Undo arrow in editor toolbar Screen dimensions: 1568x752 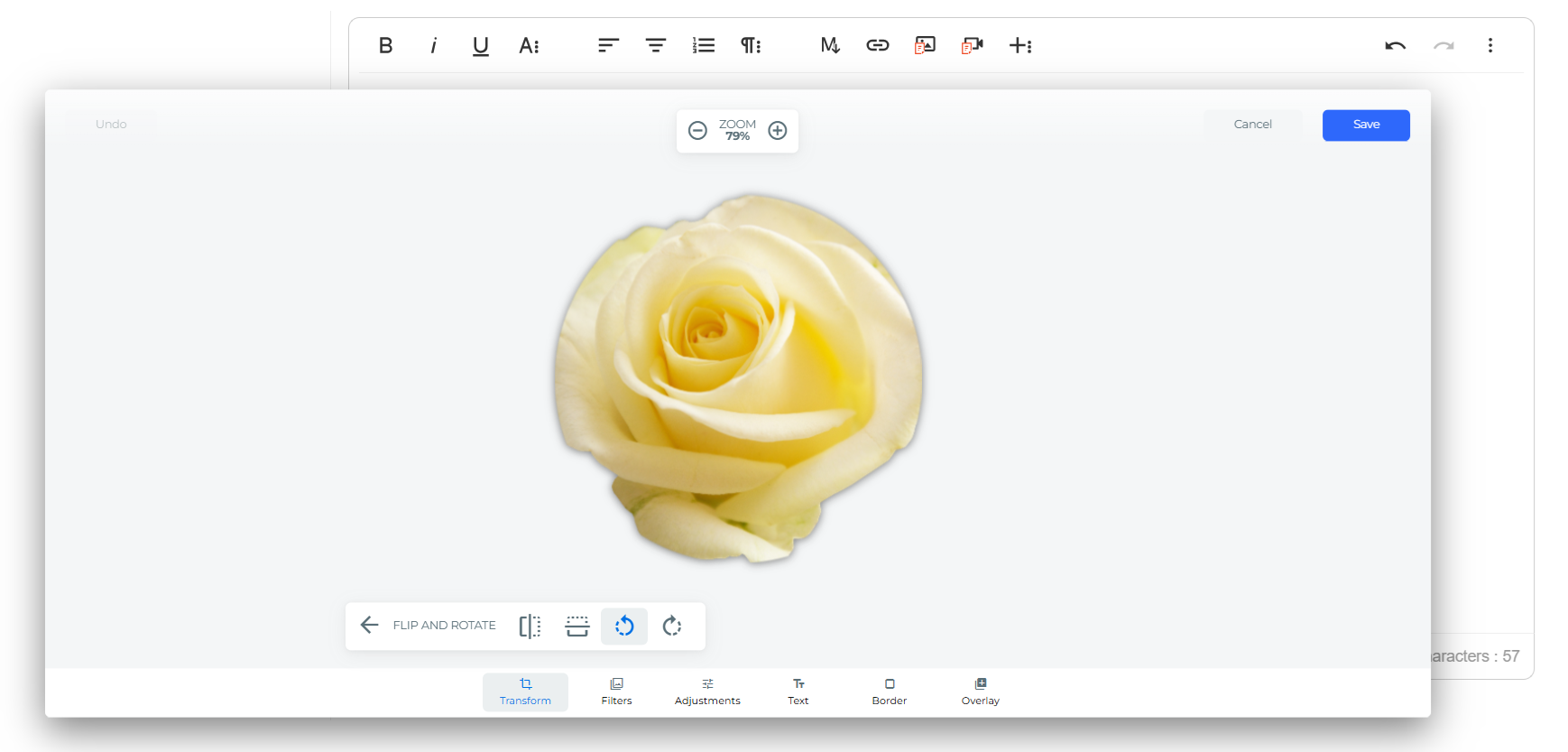click(x=1396, y=45)
